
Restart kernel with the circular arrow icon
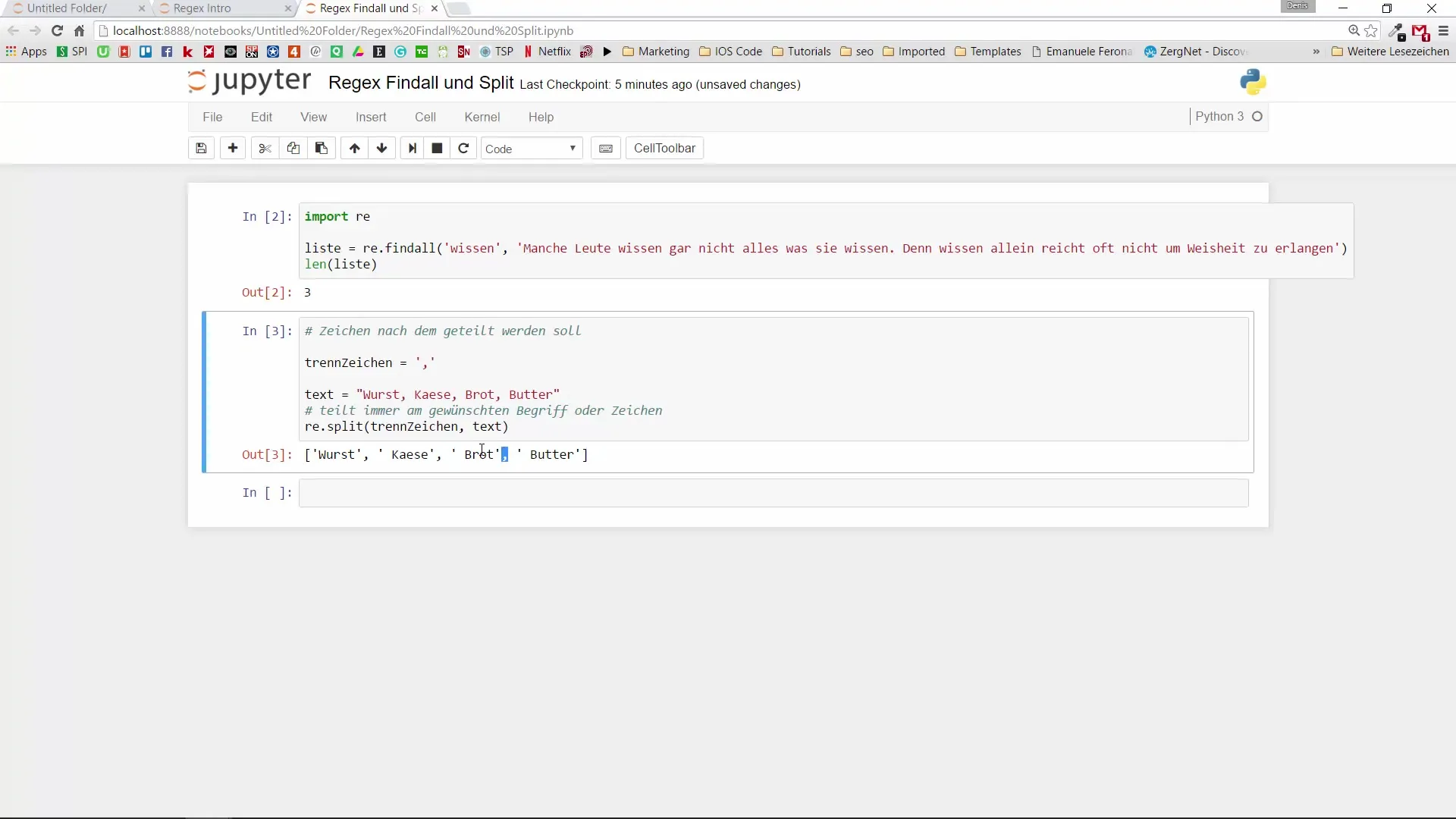463,149
